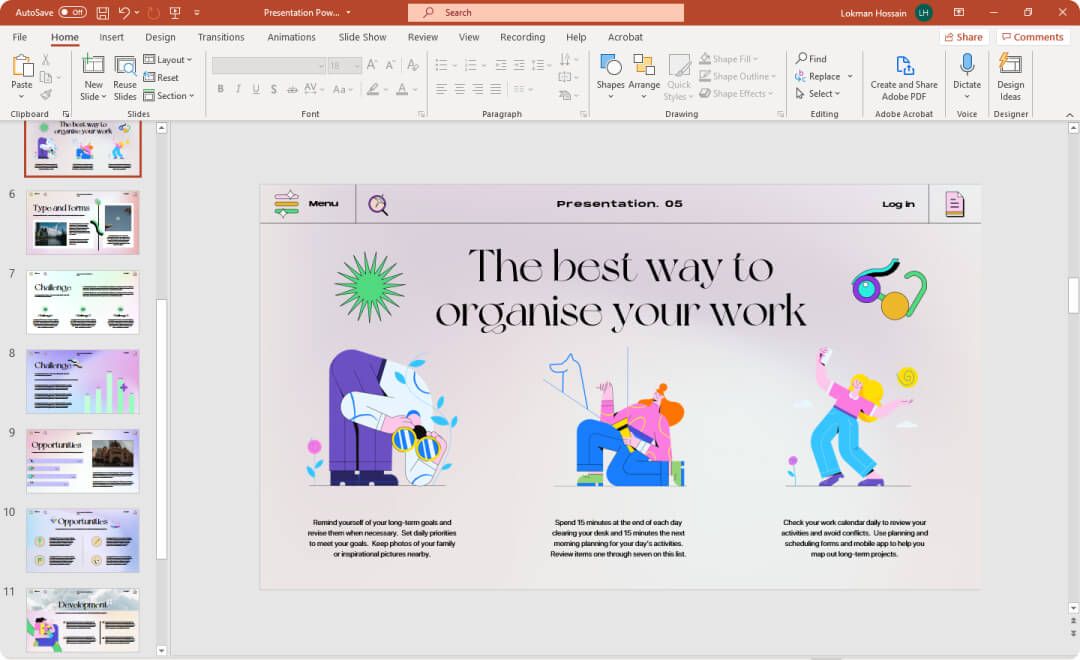Viewport: 1080px width, 660px height.
Task: Expand the Layout dropdown
Action: tap(170, 60)
